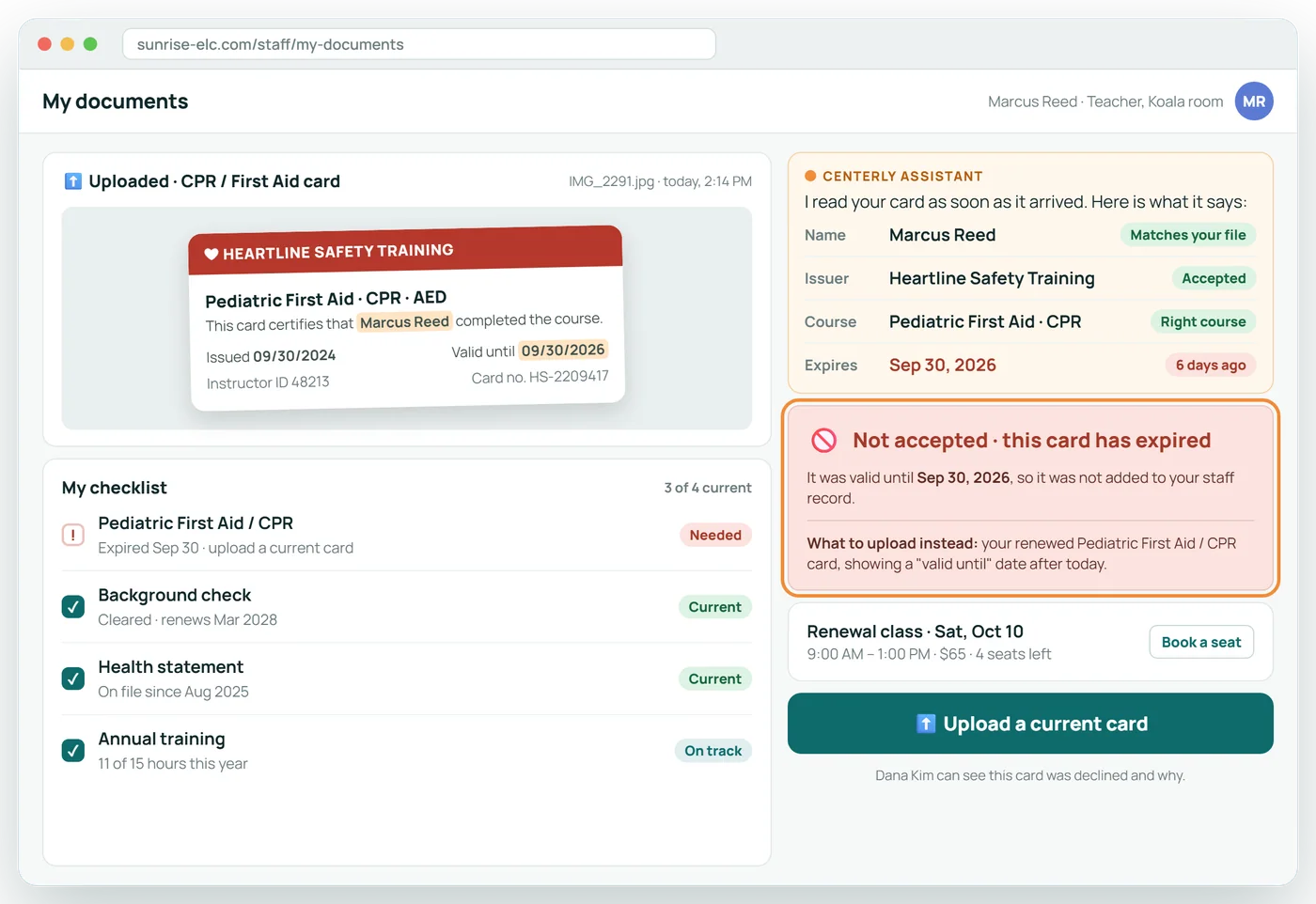Click the Right course badge
Viewport: 1316px width, 904px height.
1203,321
